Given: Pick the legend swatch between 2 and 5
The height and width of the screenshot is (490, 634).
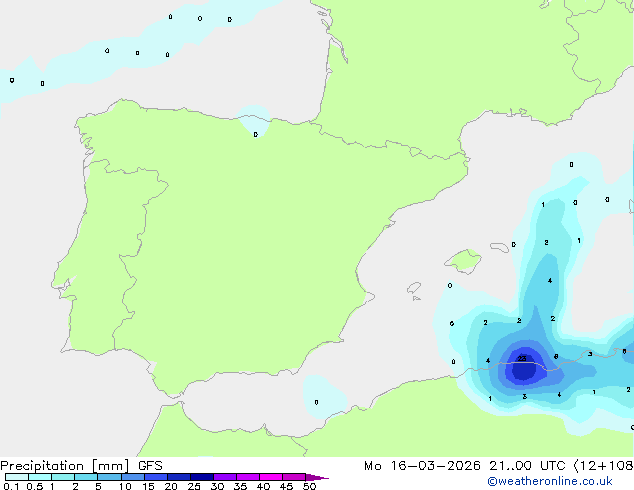Looking at the screenshot, I should tap(86, 477).
